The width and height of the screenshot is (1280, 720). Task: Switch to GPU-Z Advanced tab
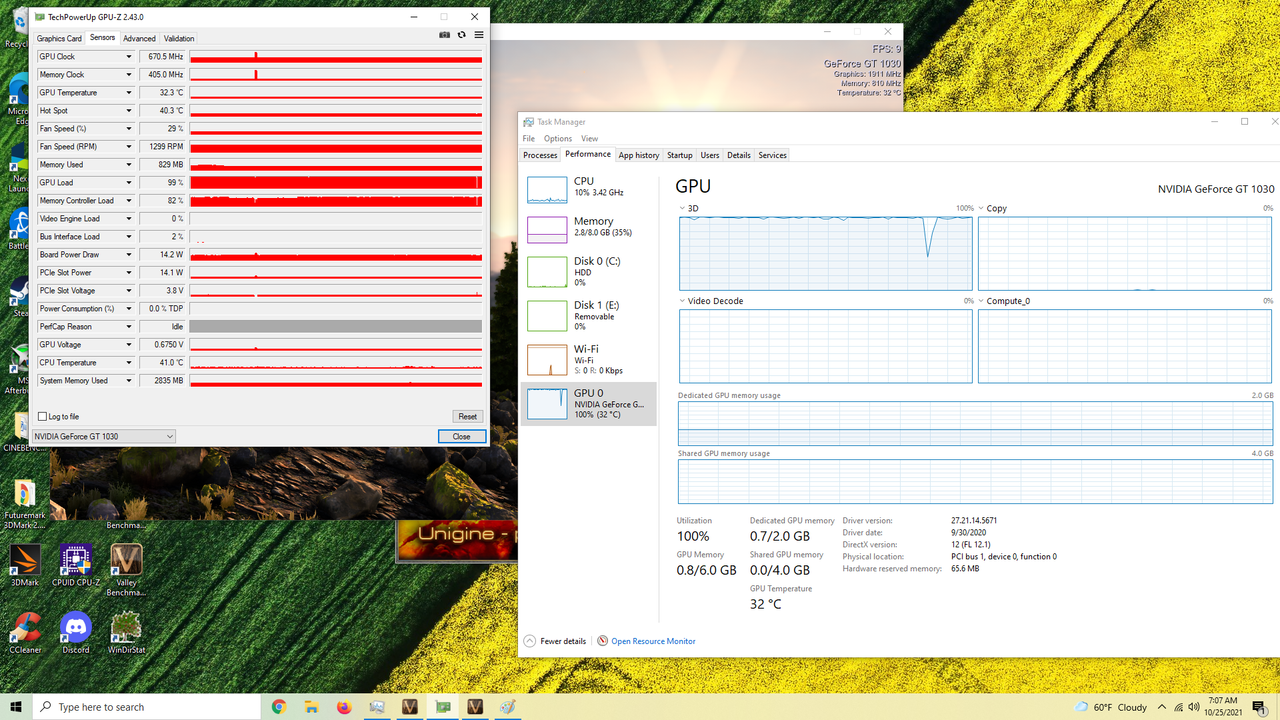(139, 39)
